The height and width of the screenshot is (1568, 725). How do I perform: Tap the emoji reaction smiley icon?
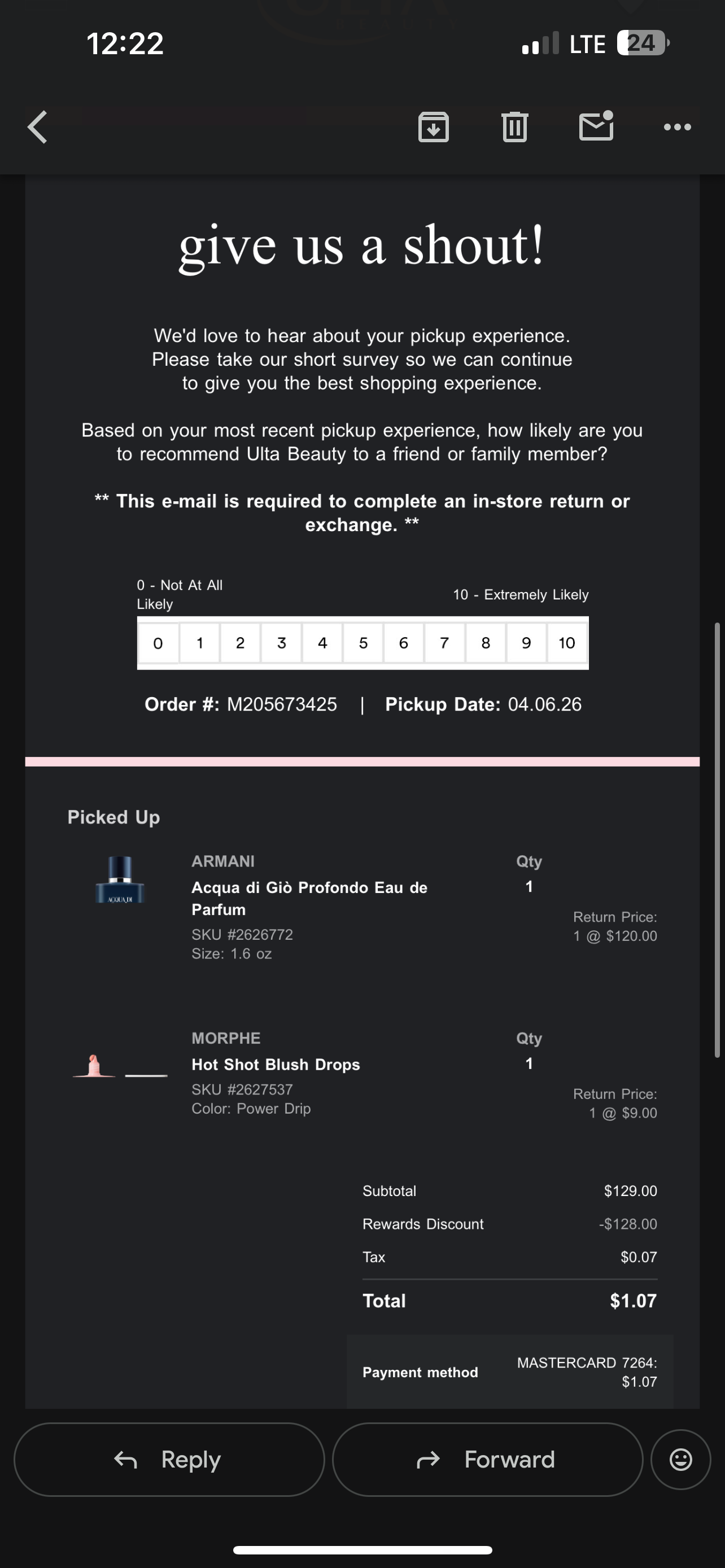pos(680,1459)
